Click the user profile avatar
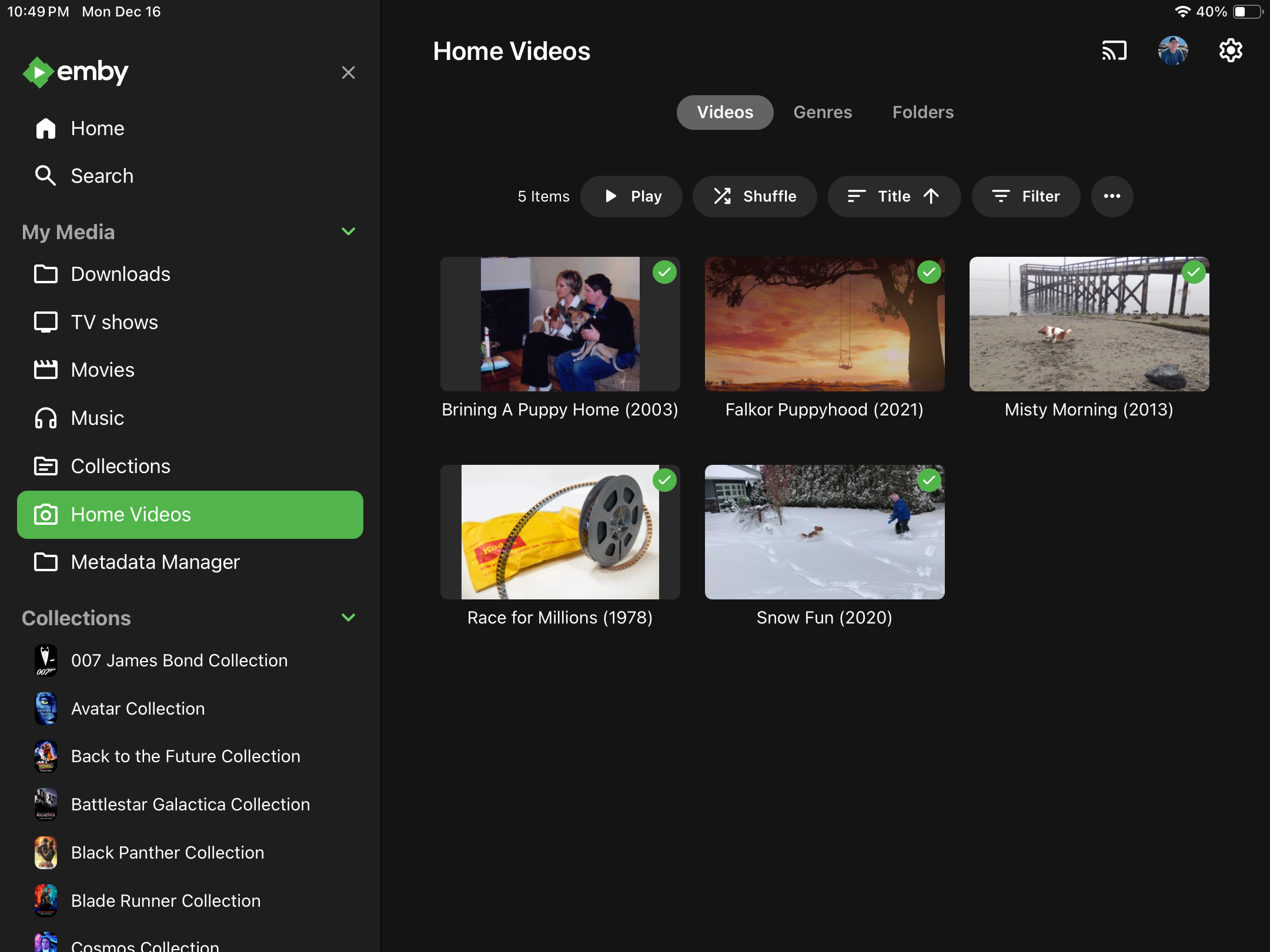 1172,51
